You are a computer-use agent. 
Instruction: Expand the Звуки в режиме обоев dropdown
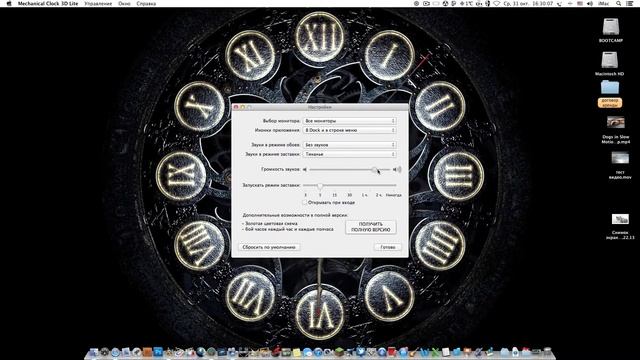(x=349, y=145)
